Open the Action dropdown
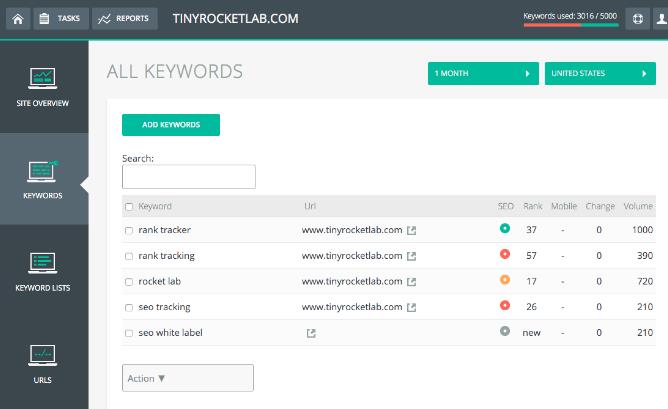 [188, 378]
